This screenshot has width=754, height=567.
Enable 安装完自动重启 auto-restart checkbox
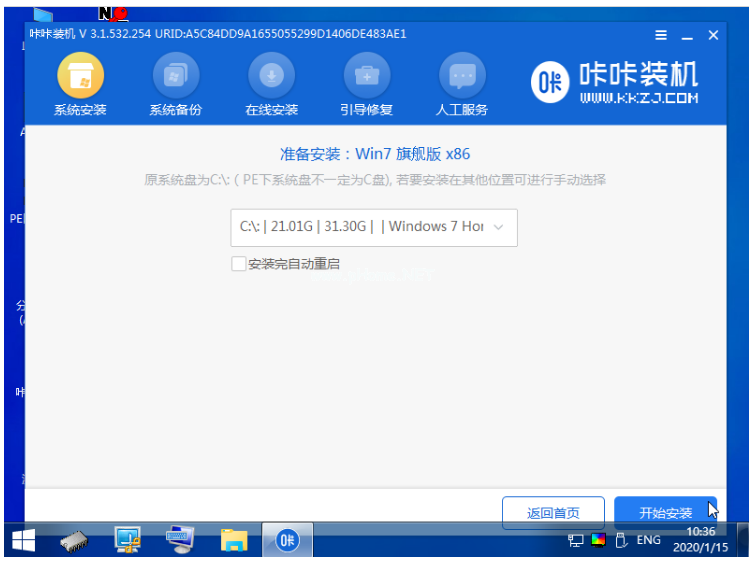point(238,264)
